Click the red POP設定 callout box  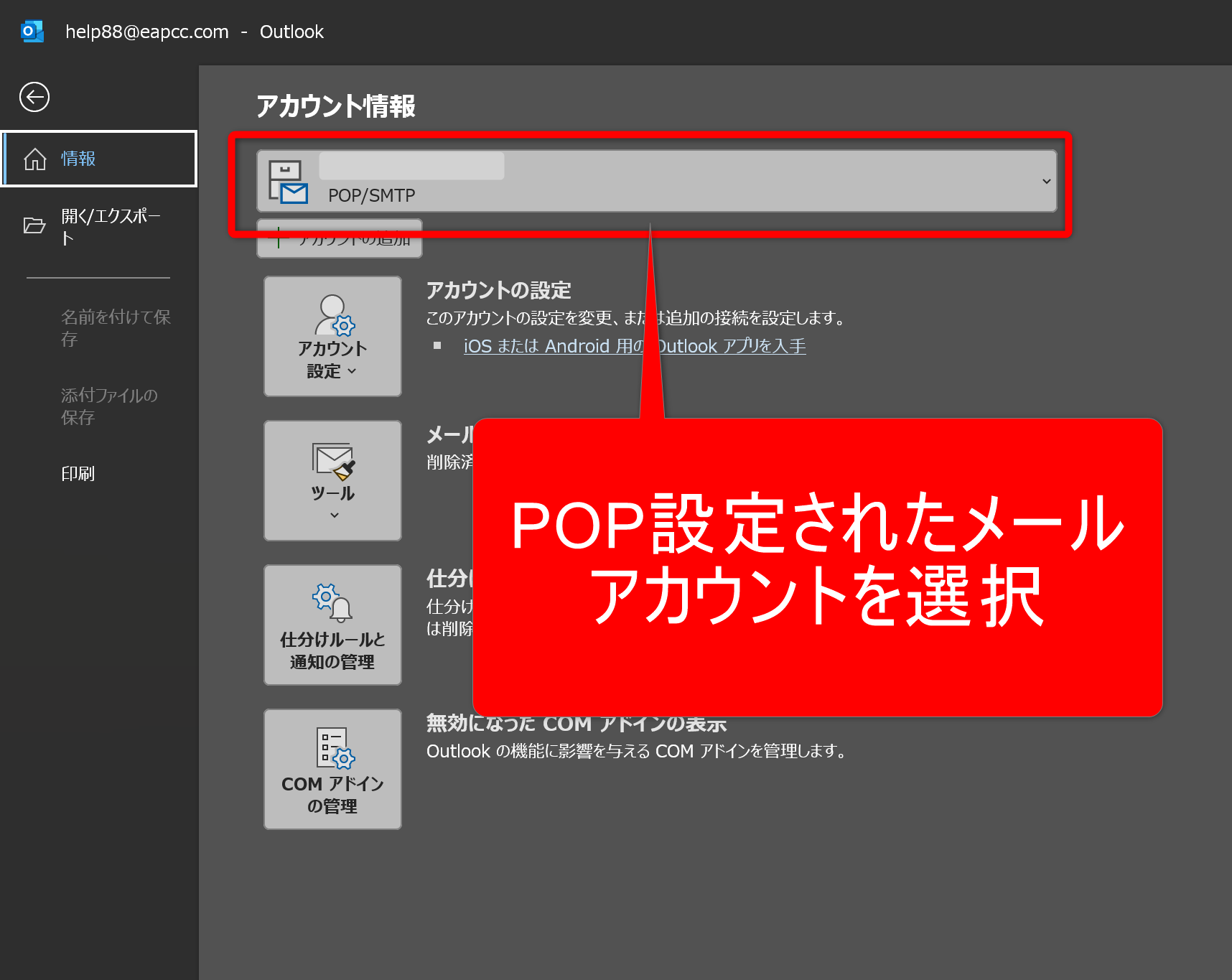pyautogui.click(x=817, y=567)
